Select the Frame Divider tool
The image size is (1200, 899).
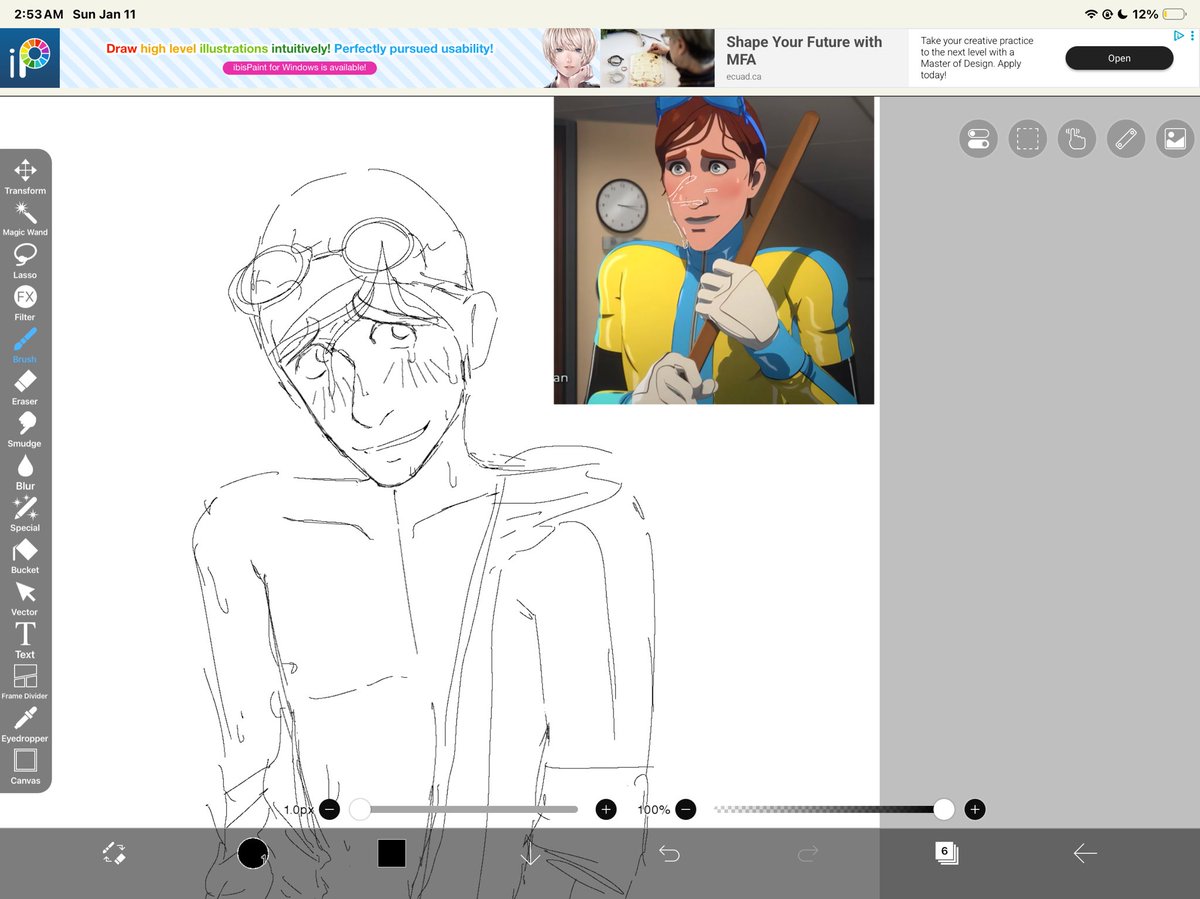pos(25,681)
